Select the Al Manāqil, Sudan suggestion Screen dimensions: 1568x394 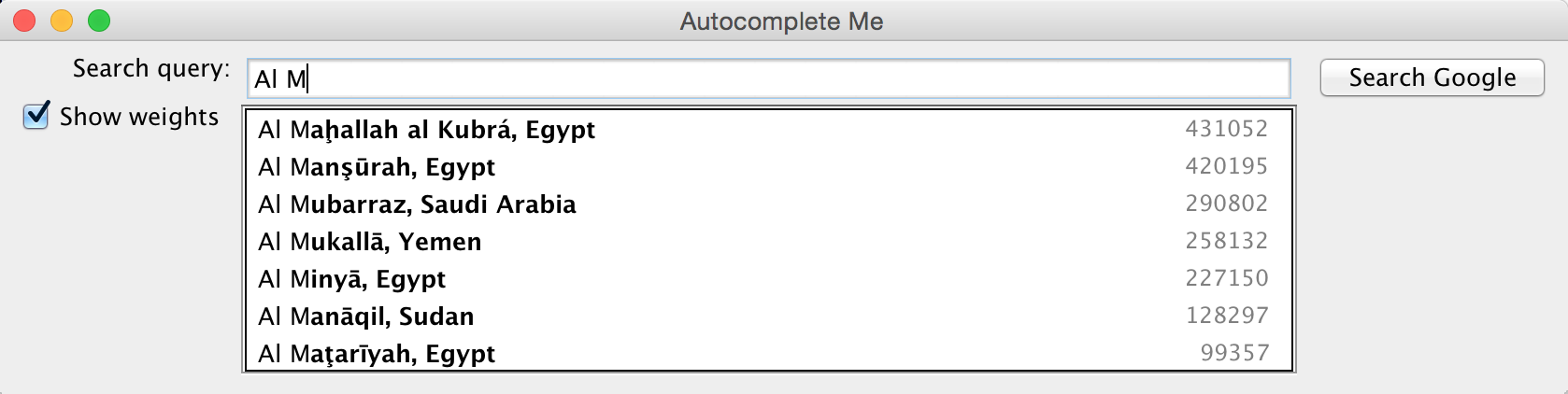pos(366,317)
